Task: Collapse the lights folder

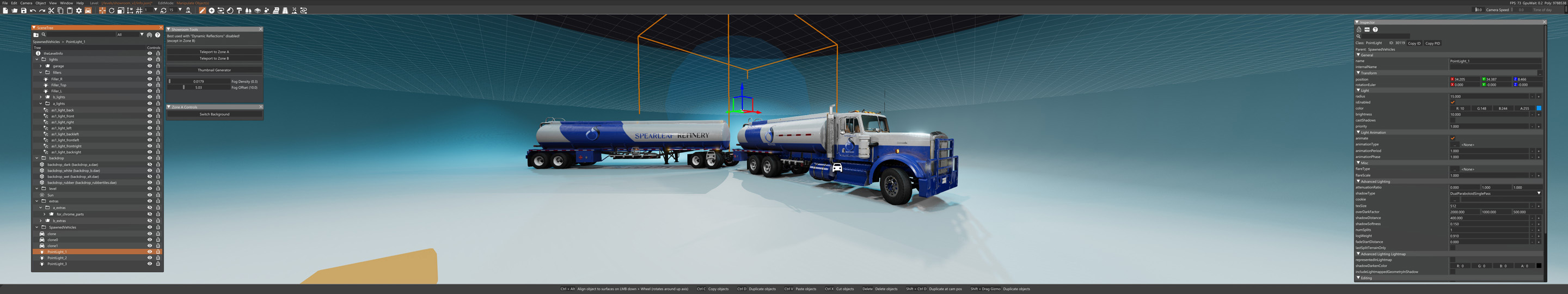Action: click(37, 60)
